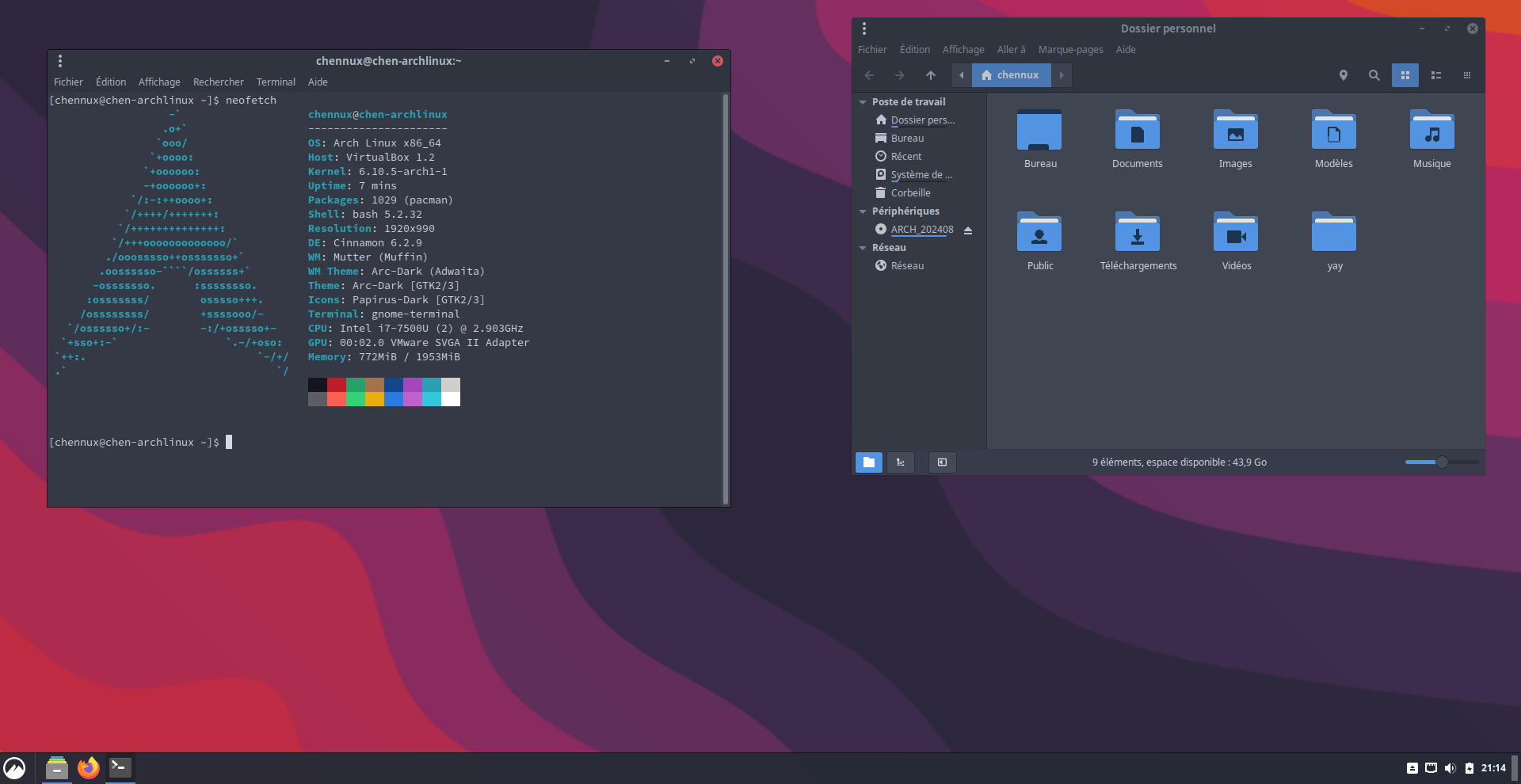The image size is (1521, 784).
Task: Open the Images folder
Action: point(1236,131)
